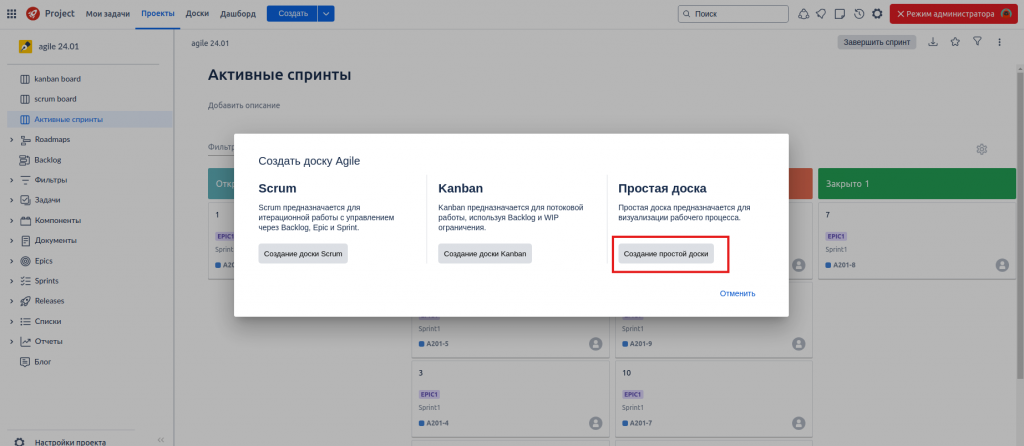Click assignee avatar on card A201-9
This screenshot has width=1024, height=446.
click(799, 344)
